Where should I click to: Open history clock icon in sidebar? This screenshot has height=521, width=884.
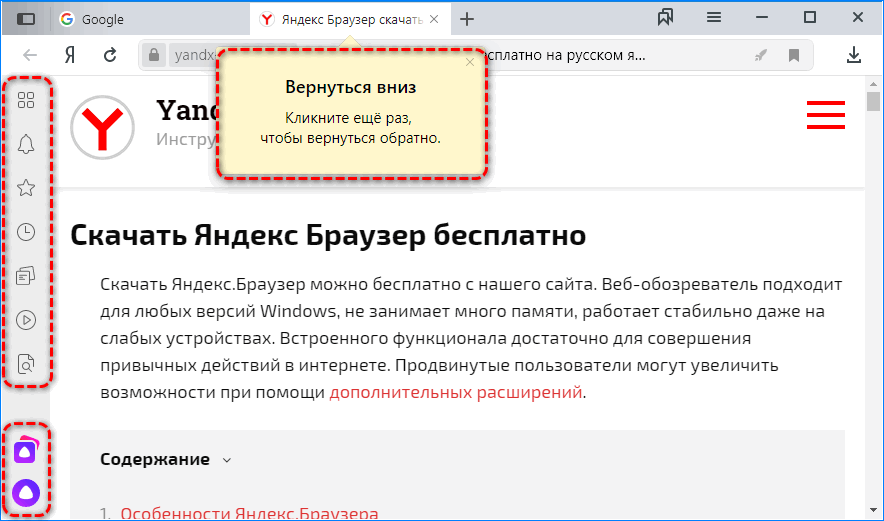[27, 232]
